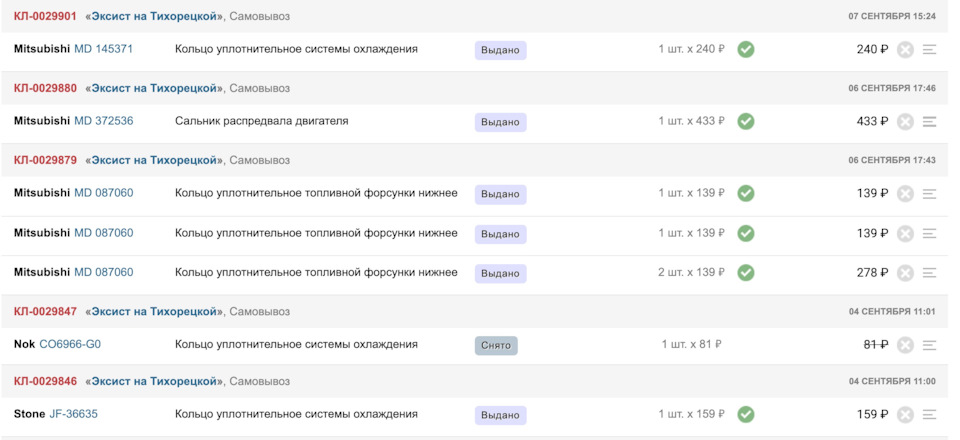Open lines menu icon on Nok CO6966-G0 row
Viewport: 960px width, 440px height.
[x=929, y=345]
